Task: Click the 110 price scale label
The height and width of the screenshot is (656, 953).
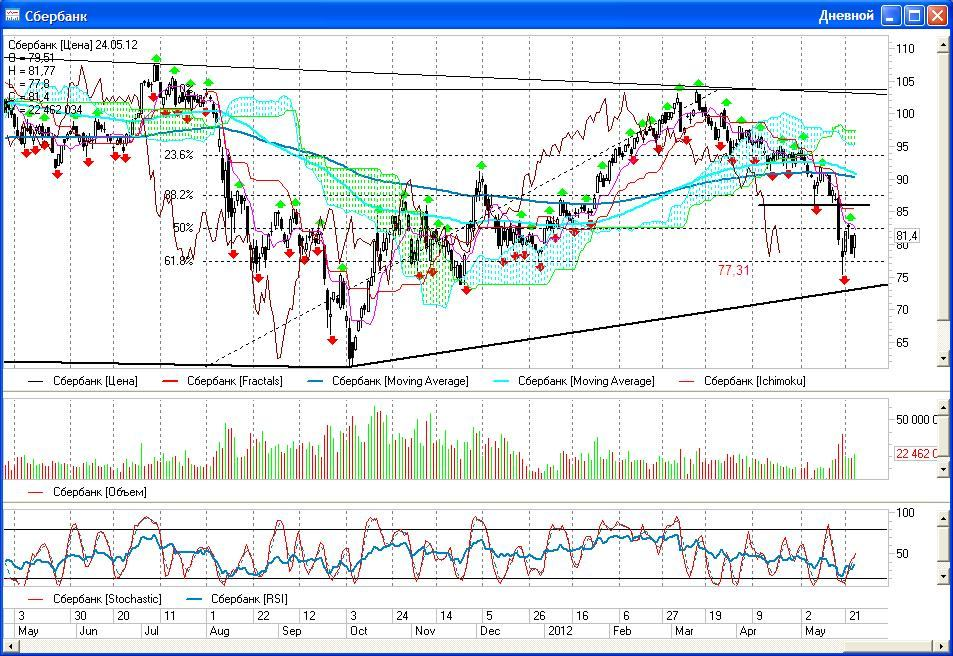Action: 905,49
